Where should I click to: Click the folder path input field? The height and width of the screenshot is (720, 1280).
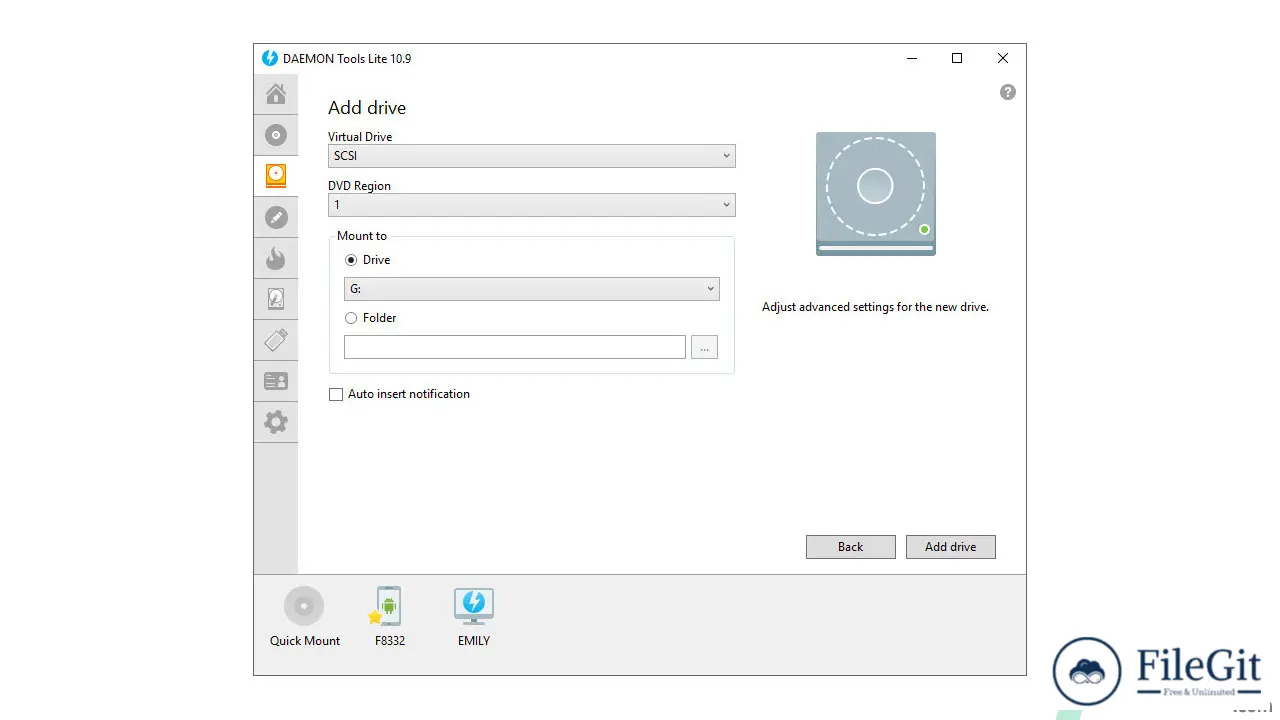(x=515, y=347)
